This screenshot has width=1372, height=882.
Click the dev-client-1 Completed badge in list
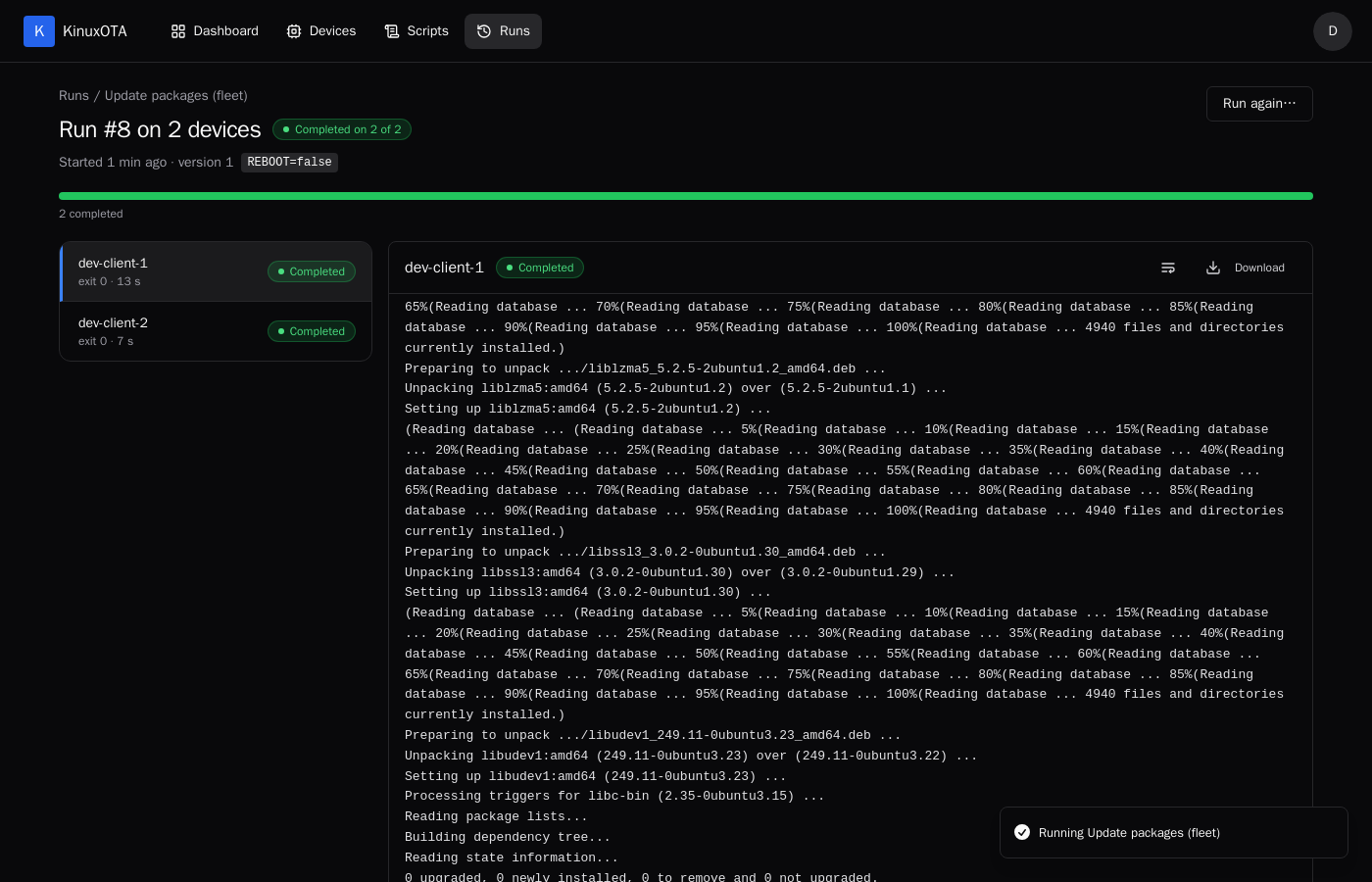312,271
